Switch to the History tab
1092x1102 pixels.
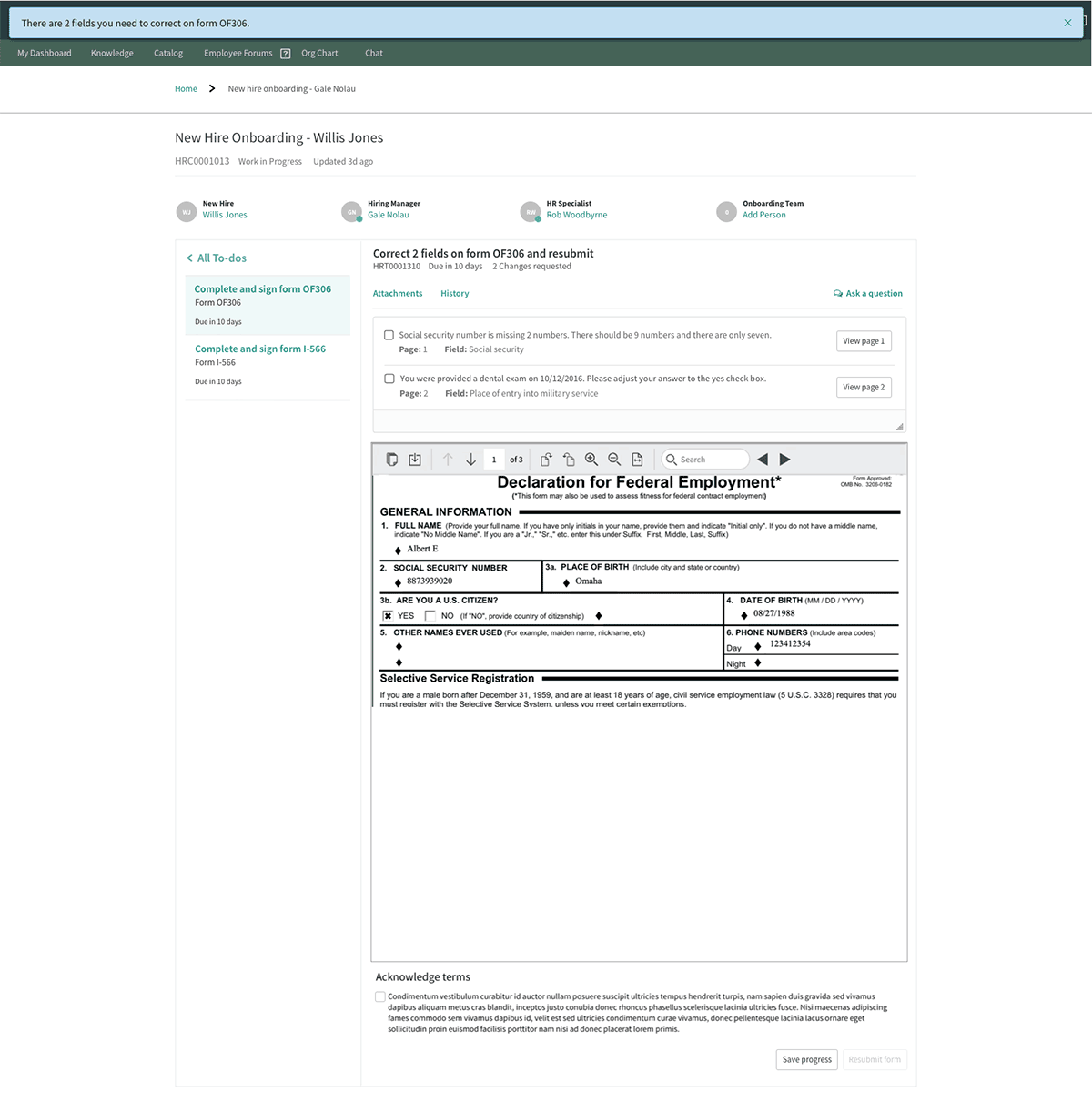pos(454,293)
